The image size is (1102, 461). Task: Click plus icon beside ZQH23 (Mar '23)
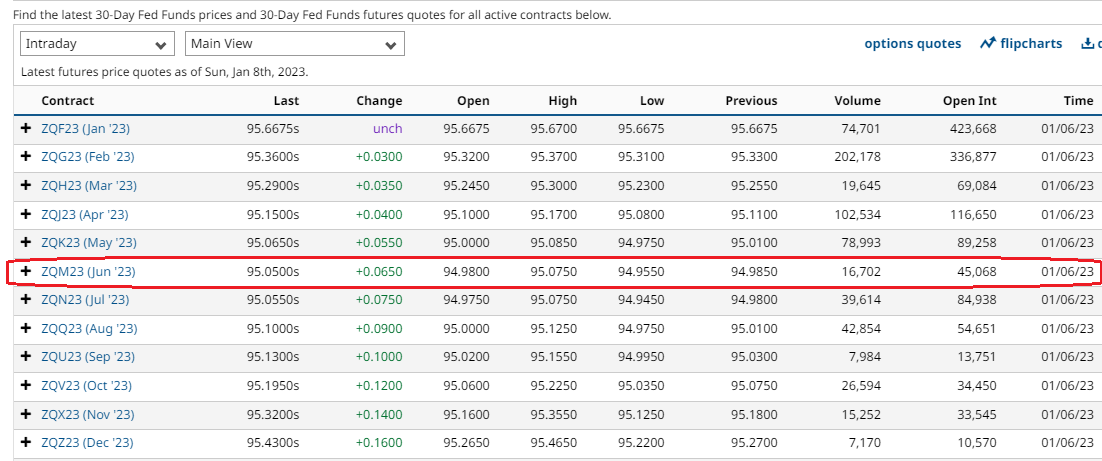[26, 186]
